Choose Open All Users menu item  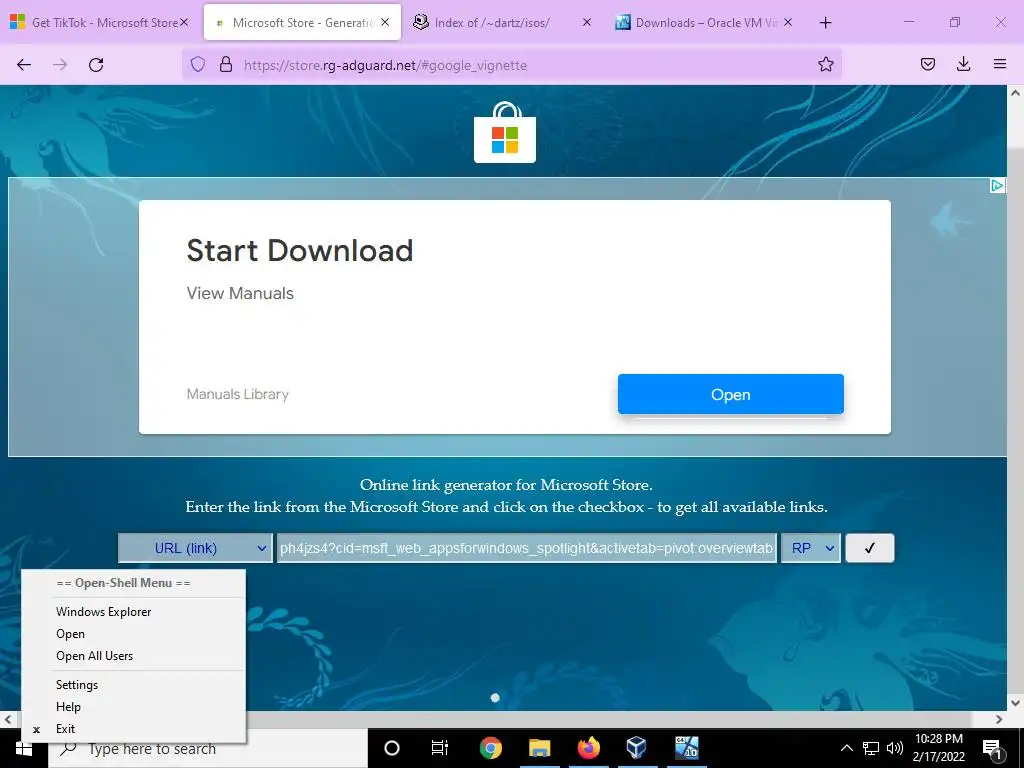click(134, 656)
